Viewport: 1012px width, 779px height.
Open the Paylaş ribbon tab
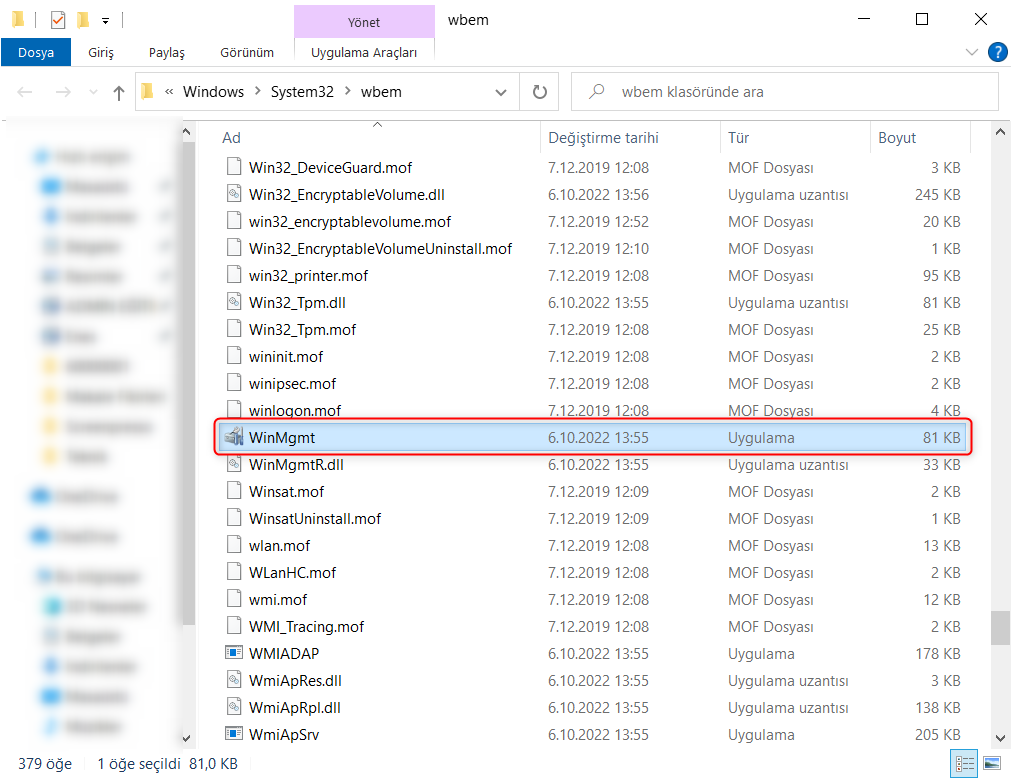tap(167, 52)
